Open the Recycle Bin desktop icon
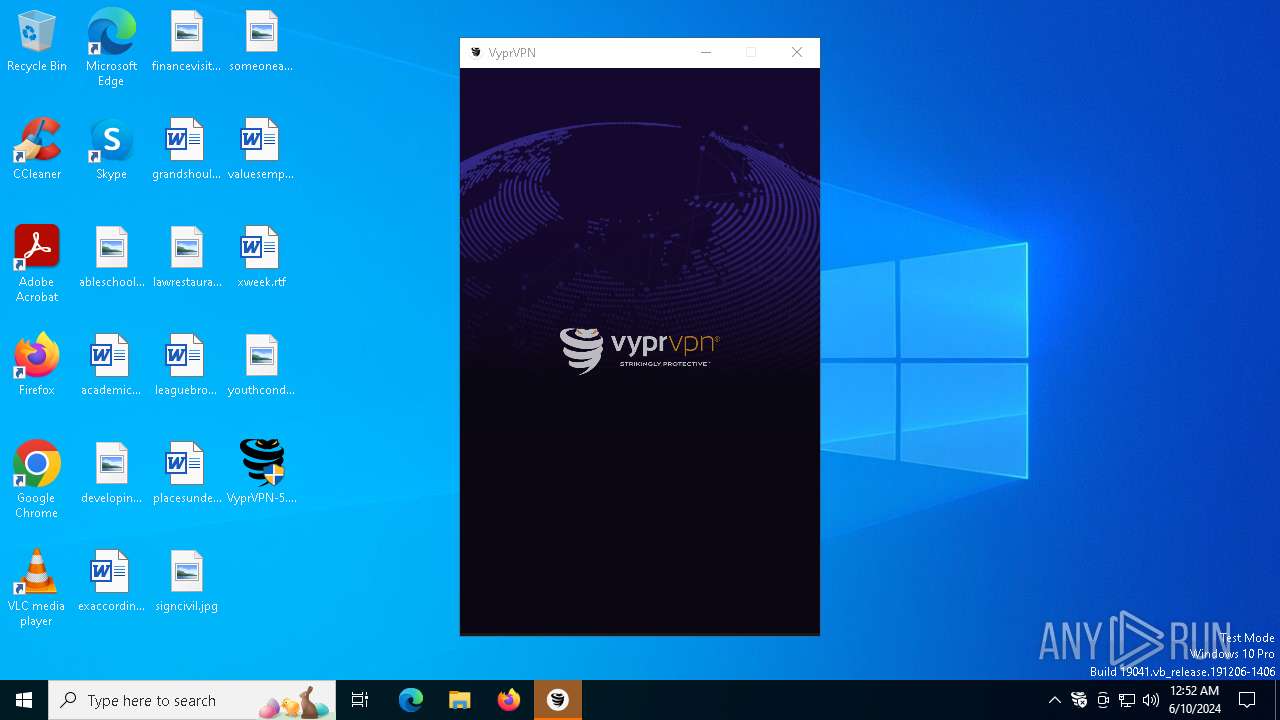This screenshot has height=720, width=1280. coord(37,42)
